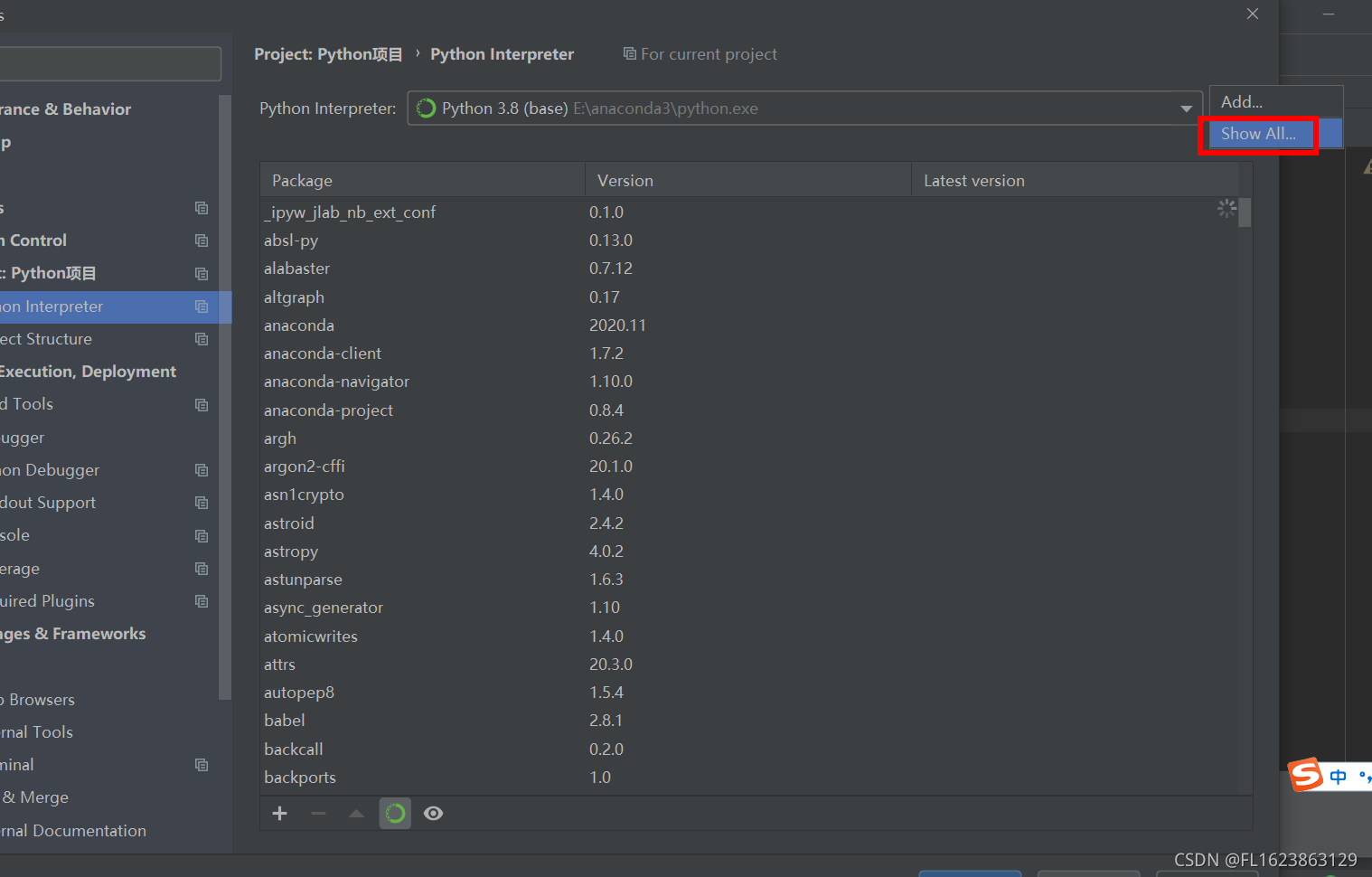Select the astropy package row
Image resolution: width=1372 pixels, height=877 pixels.
point(749,552)
